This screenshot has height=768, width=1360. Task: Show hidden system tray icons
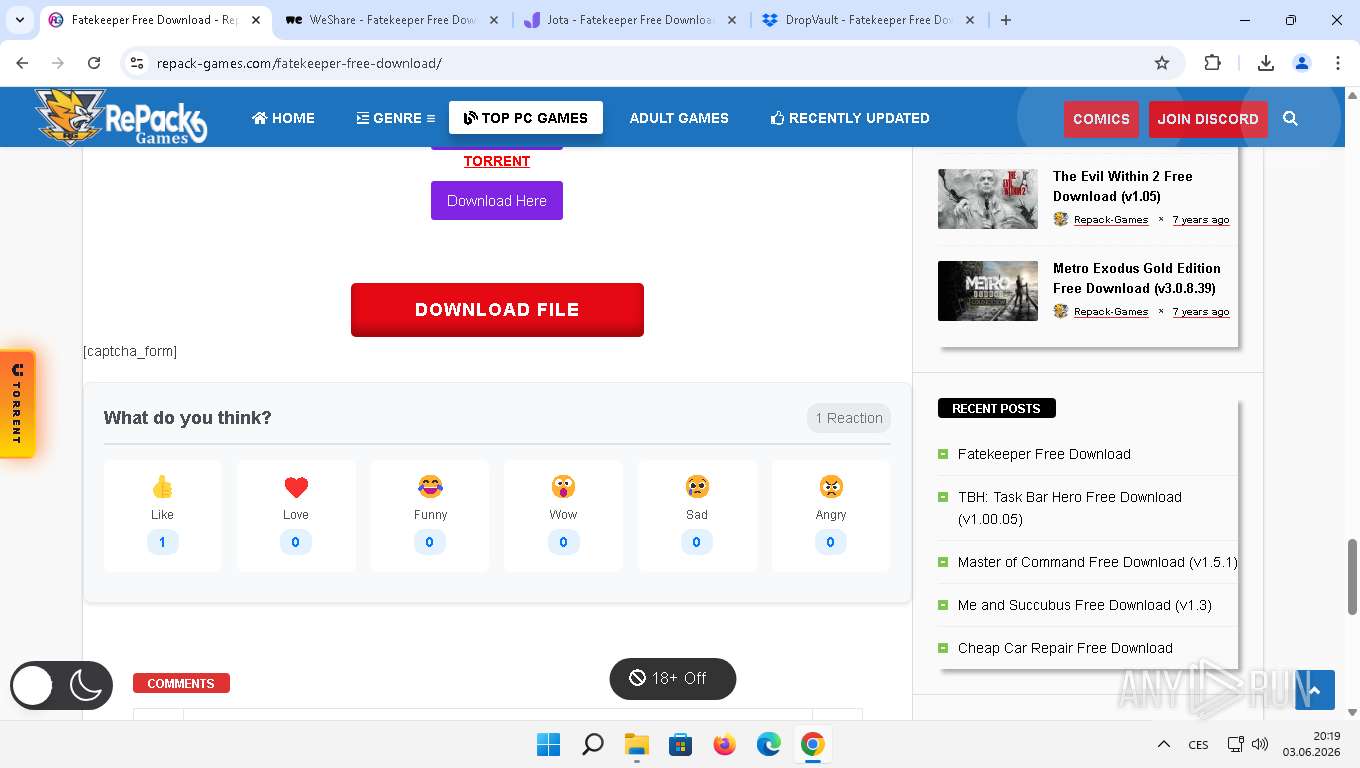(x=1164, y=744)
